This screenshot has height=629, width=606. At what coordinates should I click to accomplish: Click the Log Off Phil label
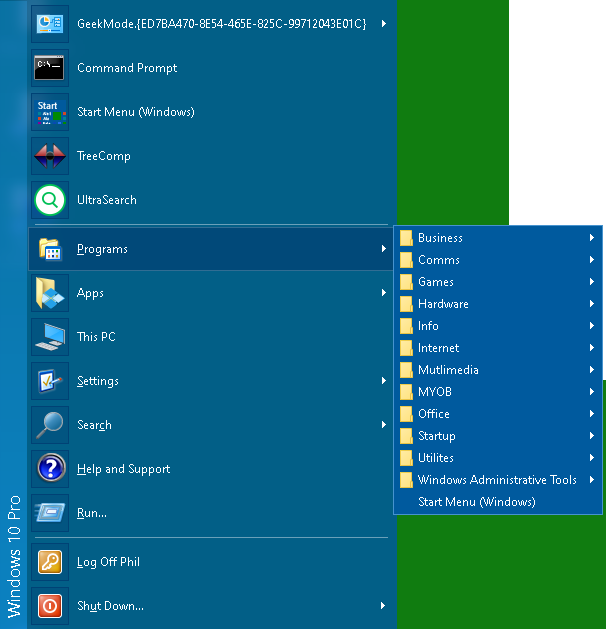[x=108, y=562]
